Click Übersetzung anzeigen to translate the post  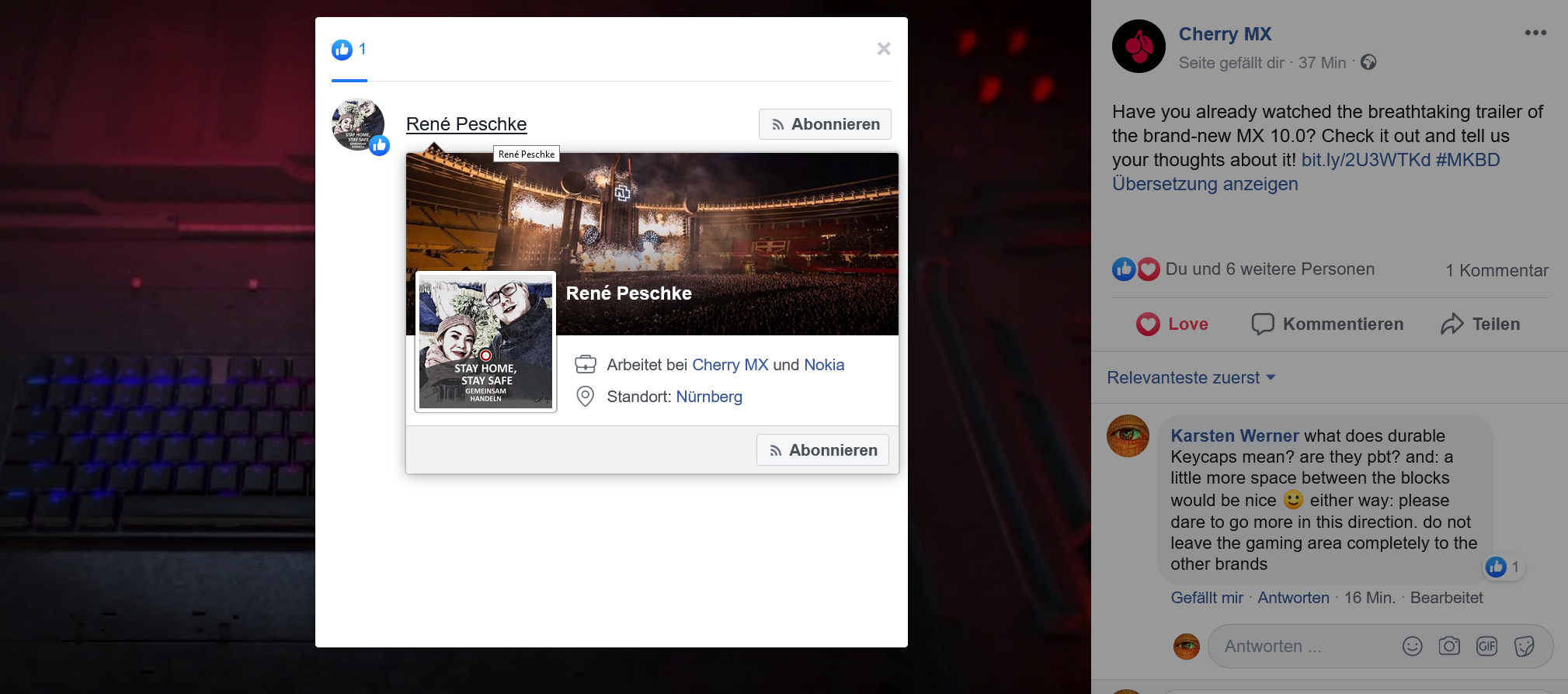point(1205,184)
